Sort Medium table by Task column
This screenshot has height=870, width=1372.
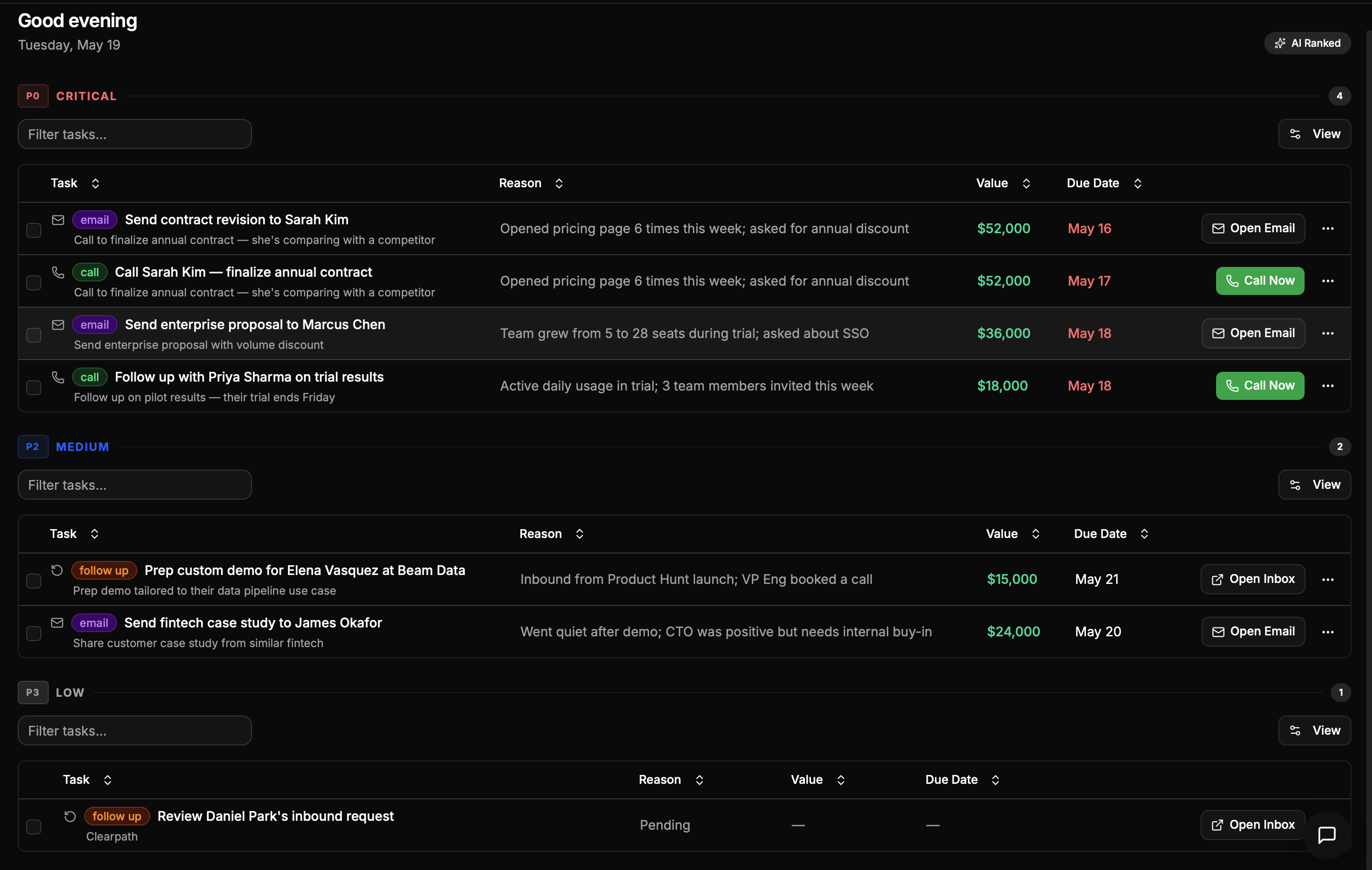[74, 534]
